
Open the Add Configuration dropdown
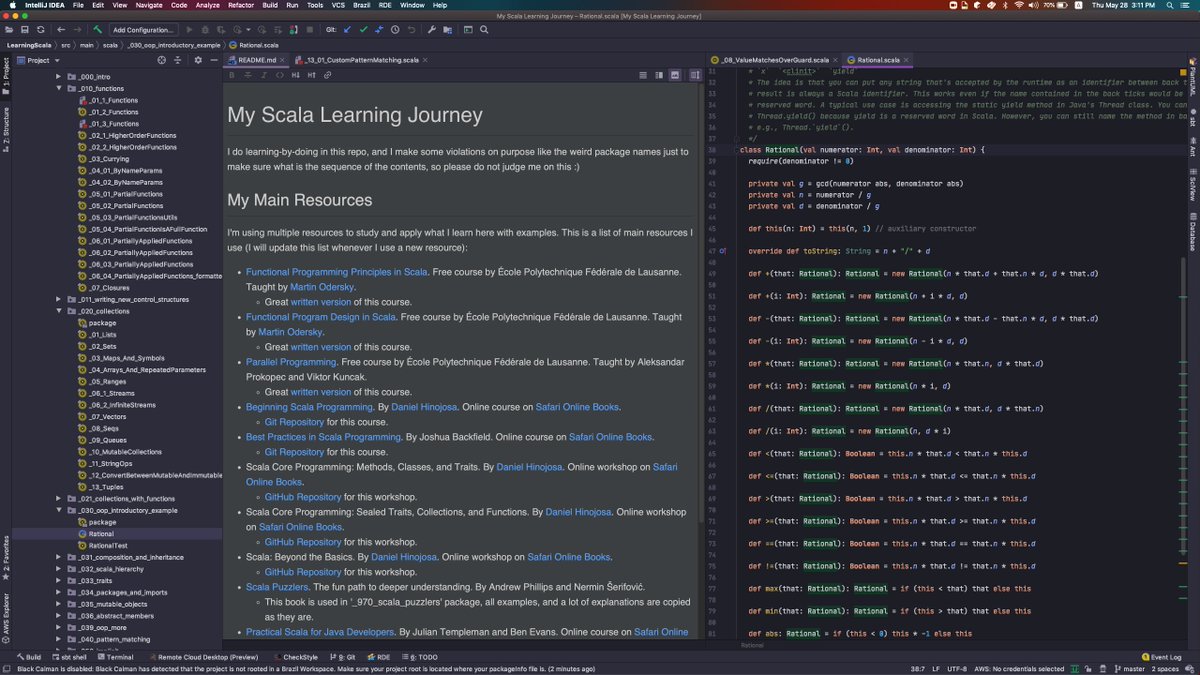coord(144,30)
